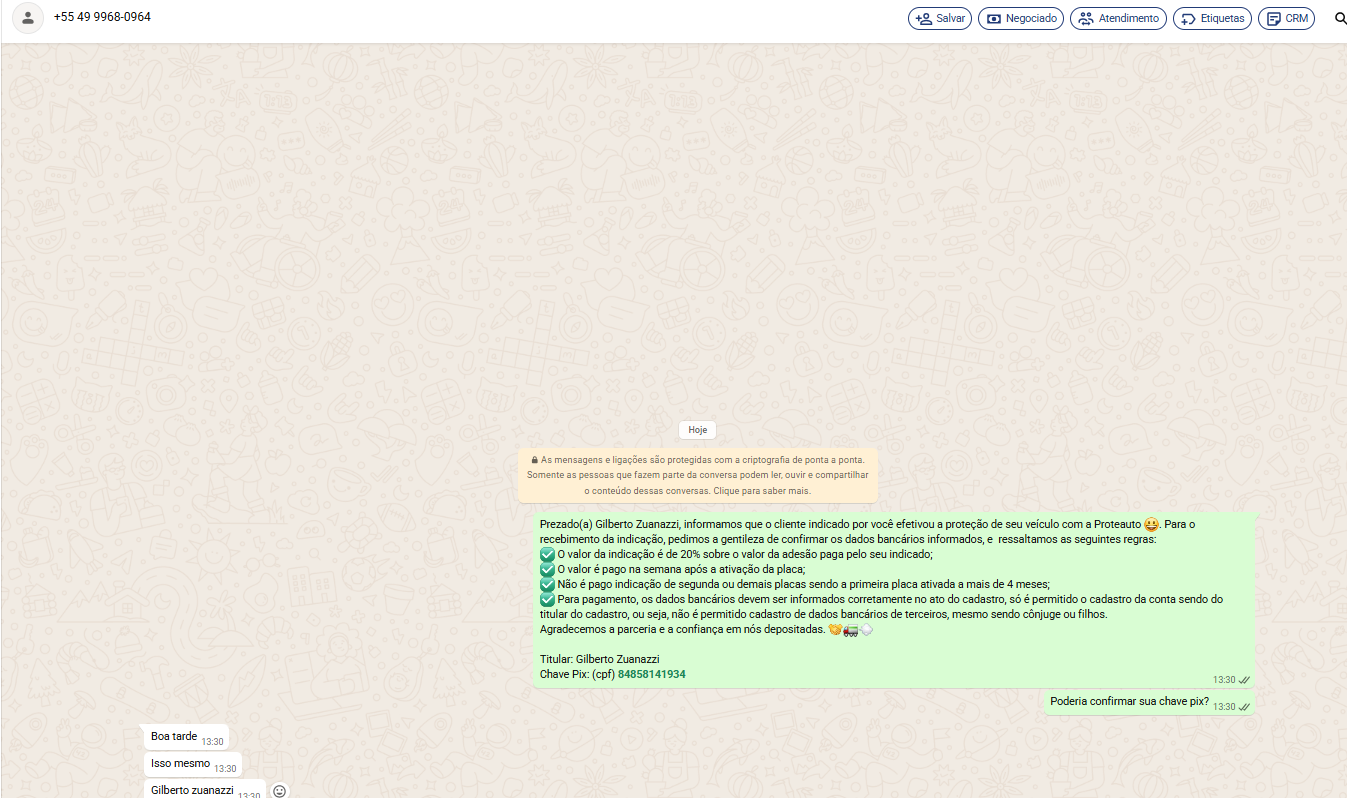The image size is (1347, 798).
Task: Click the money icon in Negociado
Action: [993, 18]
